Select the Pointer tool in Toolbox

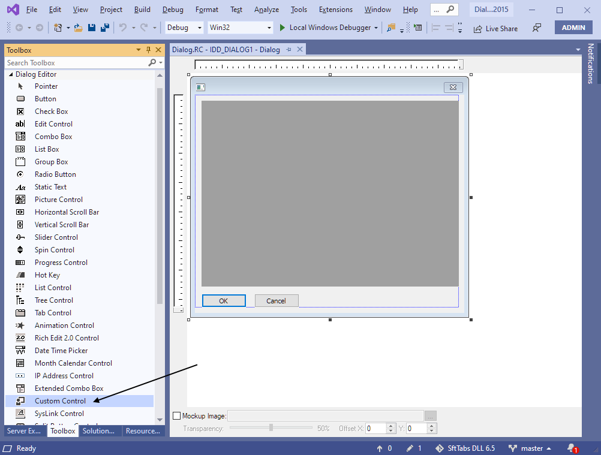[20, 86]
